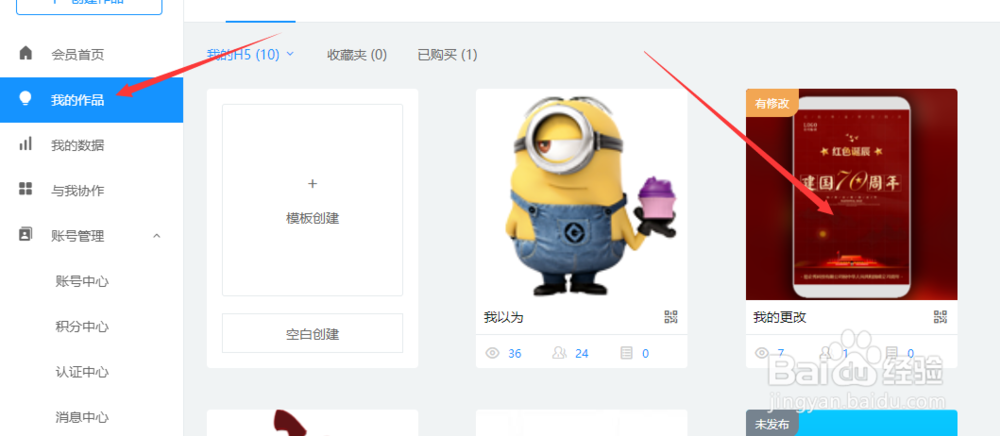Click the lightbulb icon beside 我的作品
Image resolution: width=1000 pixels, height=436 pixels.
click(x=26, y=98)
